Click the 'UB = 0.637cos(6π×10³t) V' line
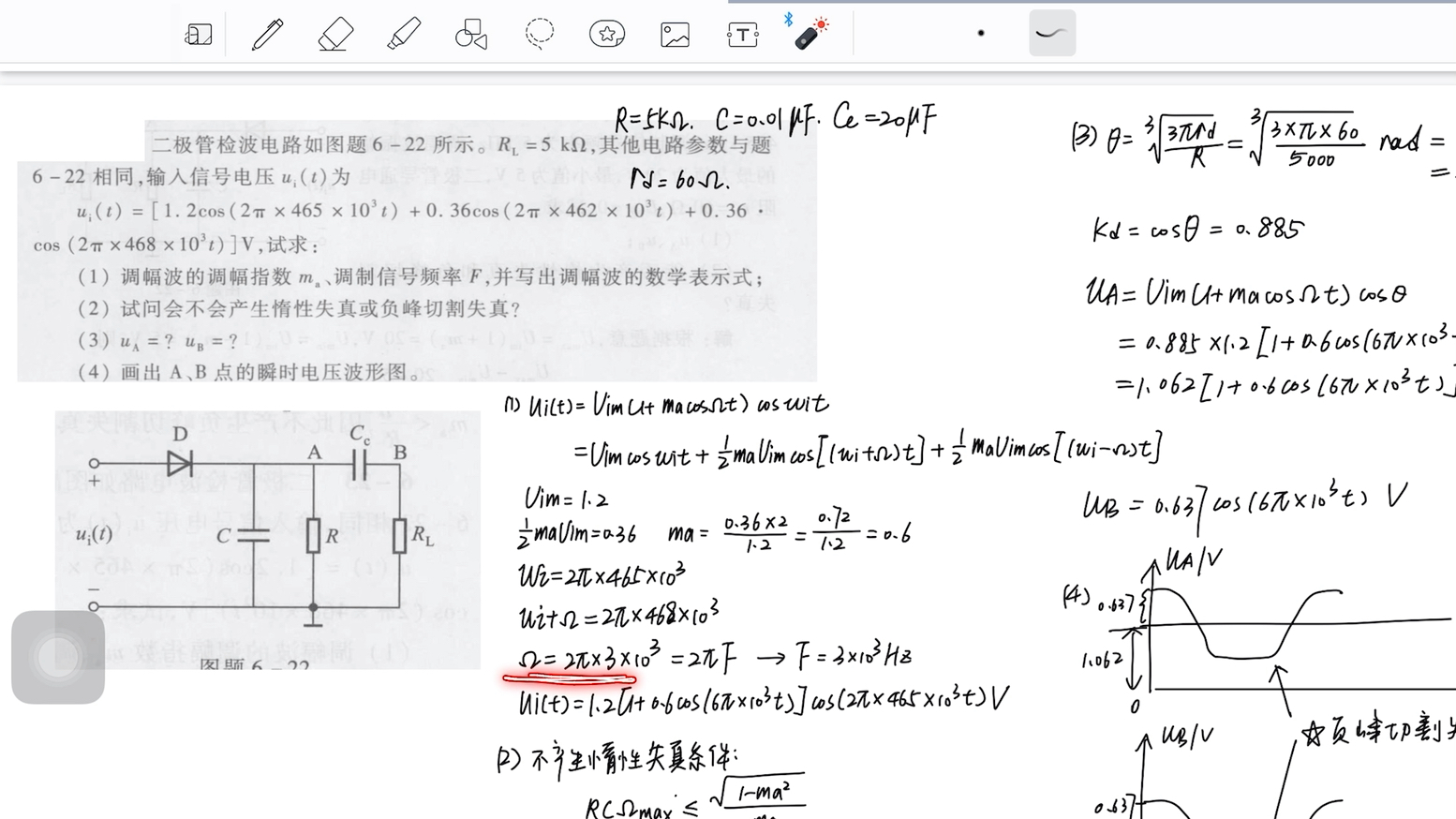The image size is (1456, 819). [1246, 501]
